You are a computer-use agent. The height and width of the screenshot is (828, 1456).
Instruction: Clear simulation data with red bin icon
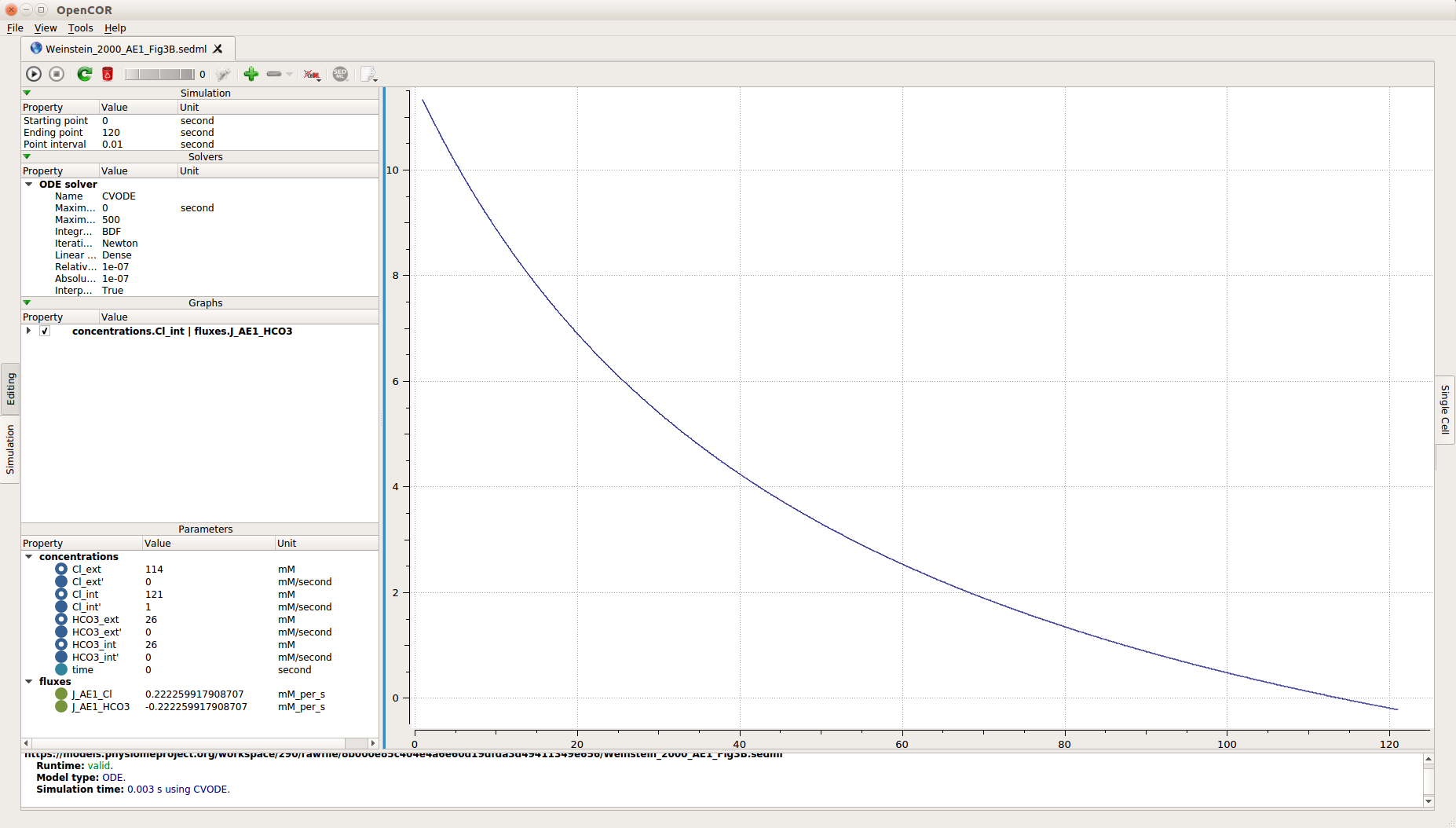[x=108, y=74]
